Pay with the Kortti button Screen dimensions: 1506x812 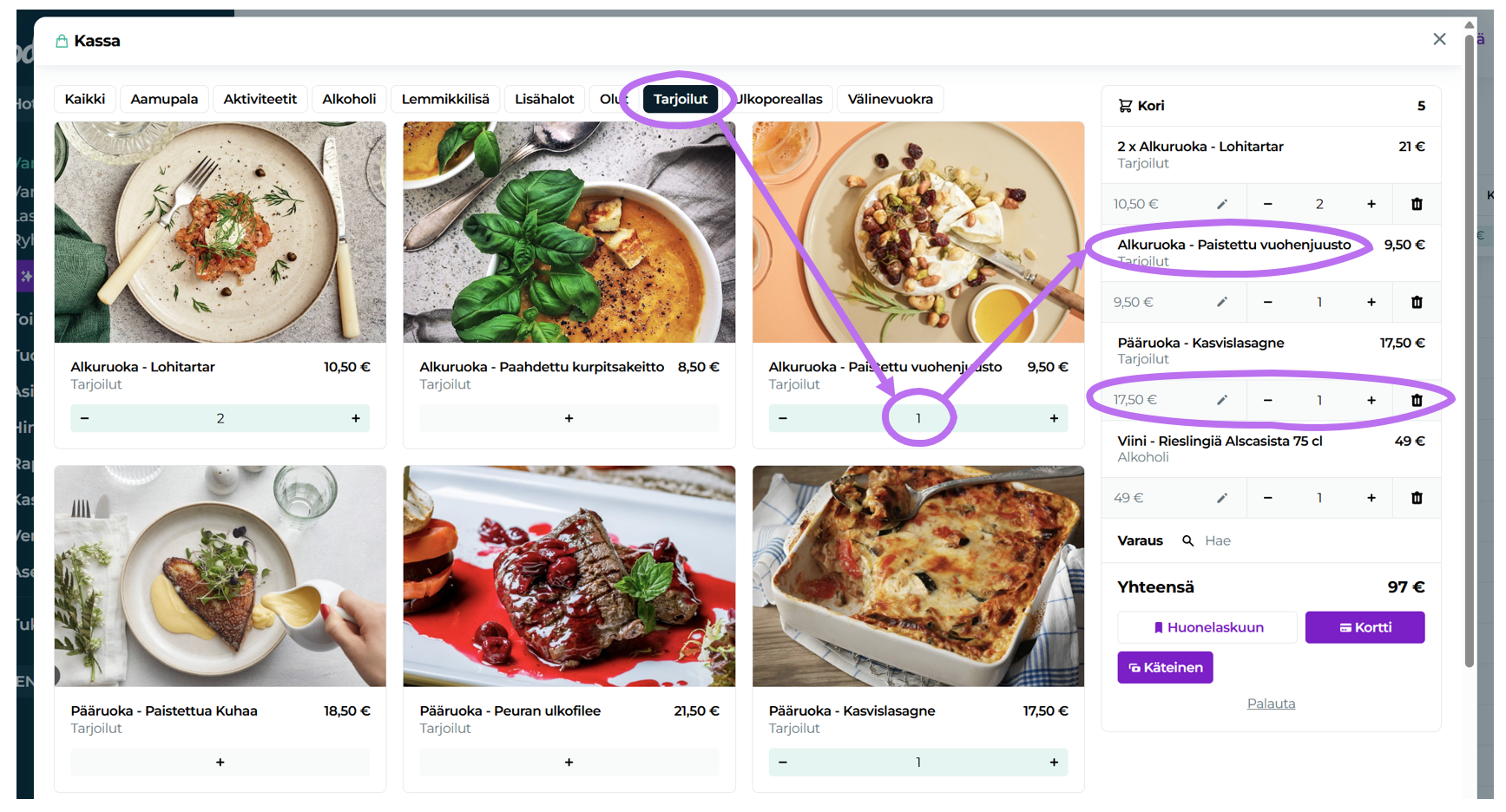pos(1364,627)
